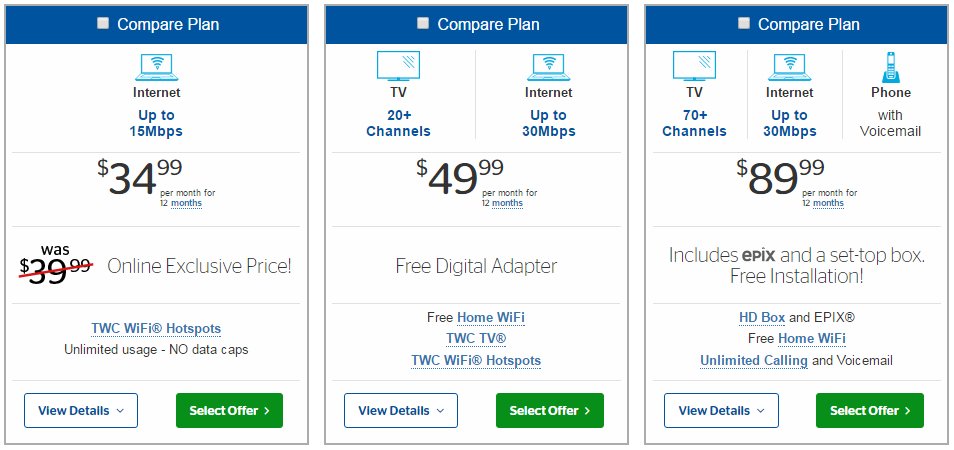This screenshot has height=450, width=954.
Task: Click the Internet laptop icon in the $89.99 plan
Action: 789,67
